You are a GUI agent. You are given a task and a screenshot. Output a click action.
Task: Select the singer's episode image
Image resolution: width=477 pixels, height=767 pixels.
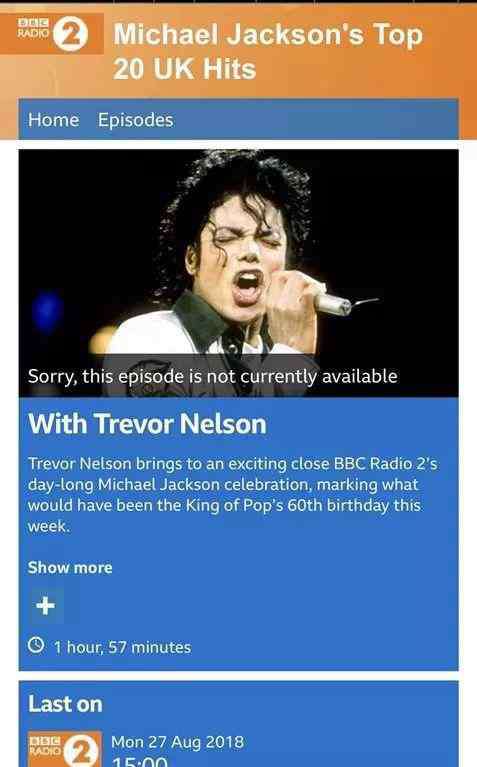pyautogui.click(x=239, y=272)
